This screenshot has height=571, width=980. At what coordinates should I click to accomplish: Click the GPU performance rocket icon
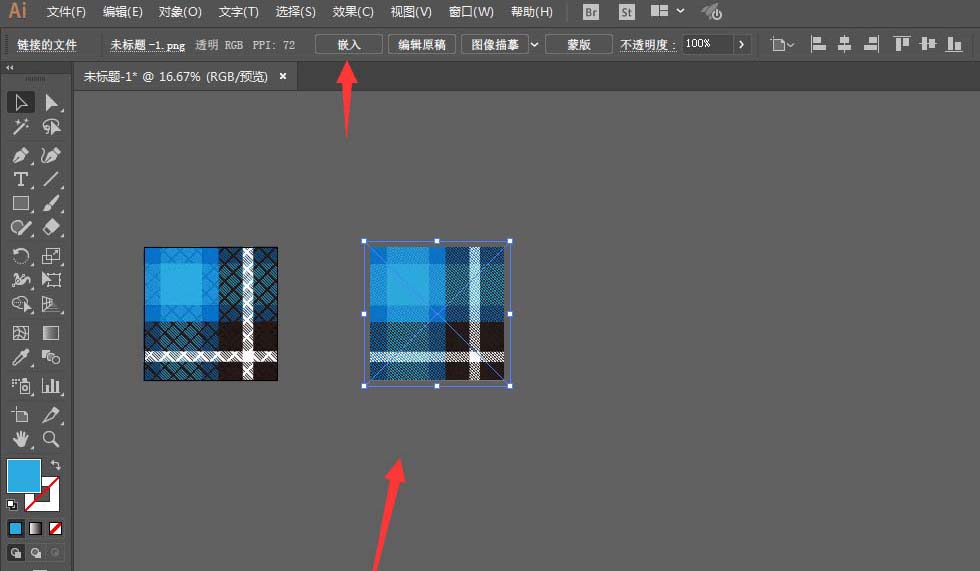click(712, 12)
